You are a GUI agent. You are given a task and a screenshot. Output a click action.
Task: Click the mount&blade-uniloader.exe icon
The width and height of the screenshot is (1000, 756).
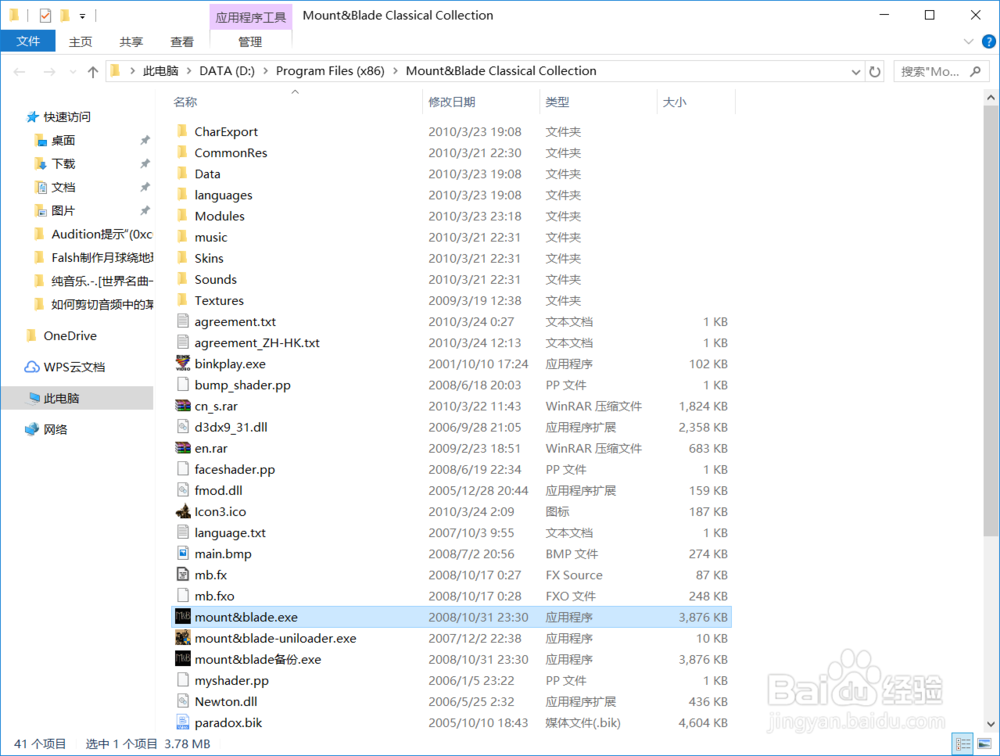[183, 637]
